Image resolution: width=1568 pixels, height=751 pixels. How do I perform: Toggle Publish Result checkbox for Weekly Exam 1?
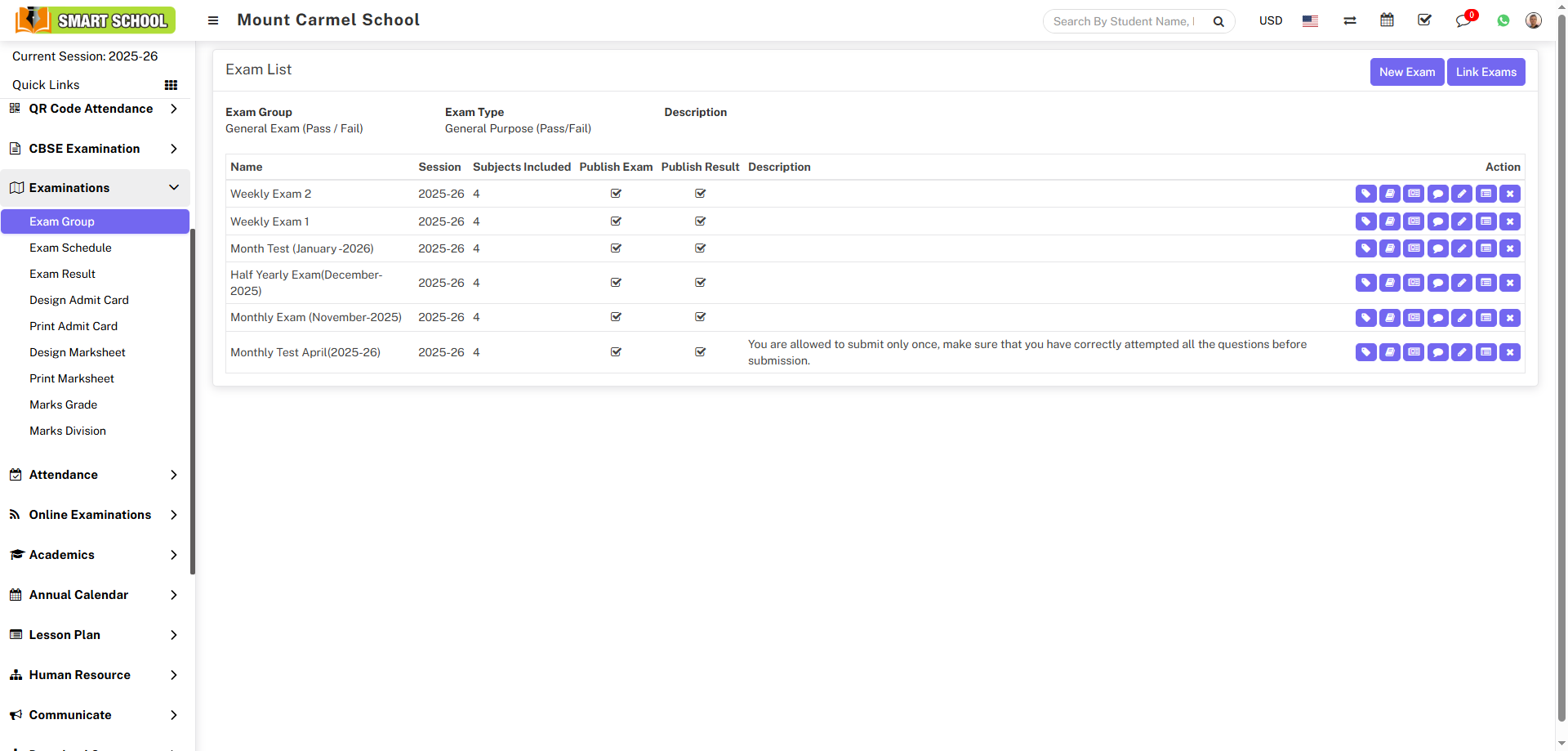[x=700, y=221]
